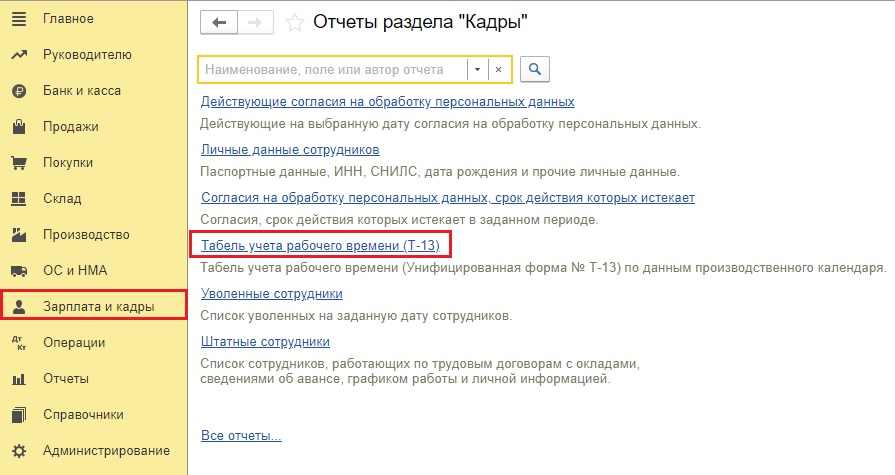Click the hamburger icon next to Главное

[x=19, y=18]
